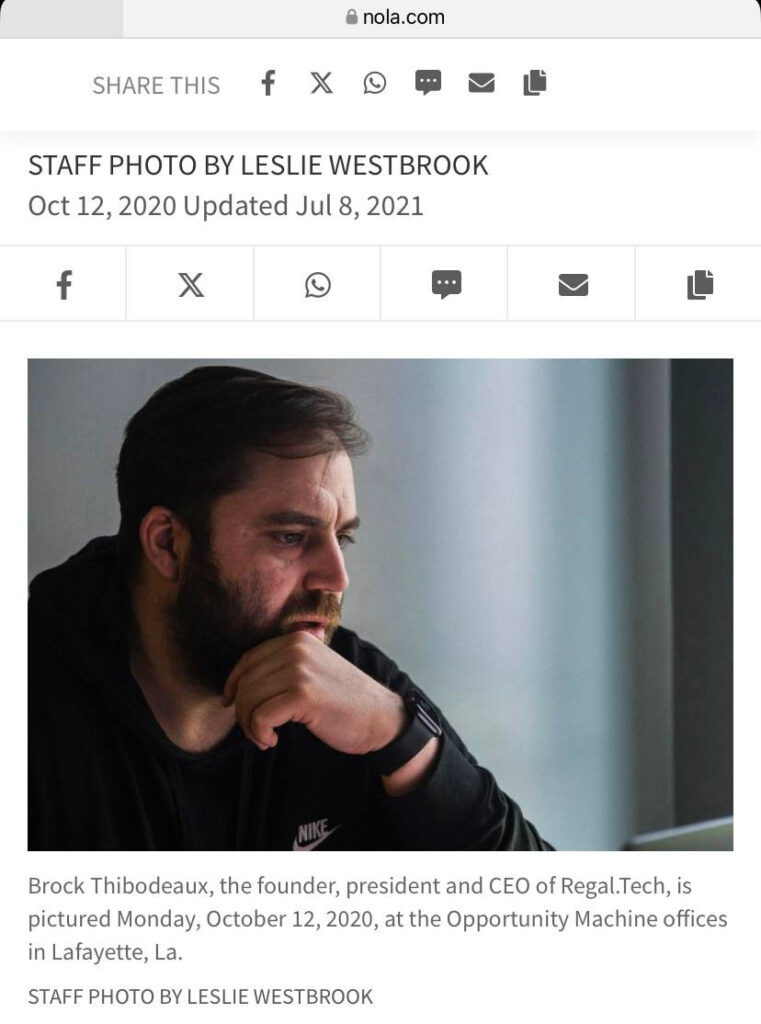Share on Facebook from the SHARE THIS bar

coord(268,84)
